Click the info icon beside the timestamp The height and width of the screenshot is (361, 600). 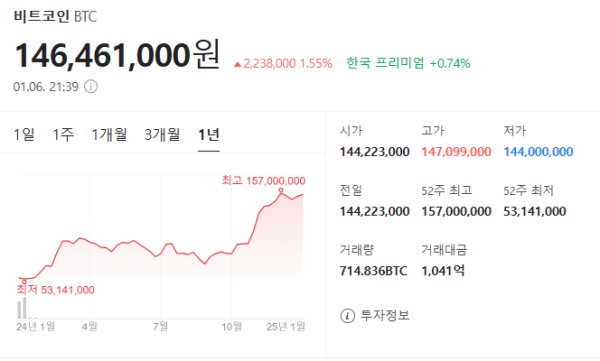pos(91,87)
